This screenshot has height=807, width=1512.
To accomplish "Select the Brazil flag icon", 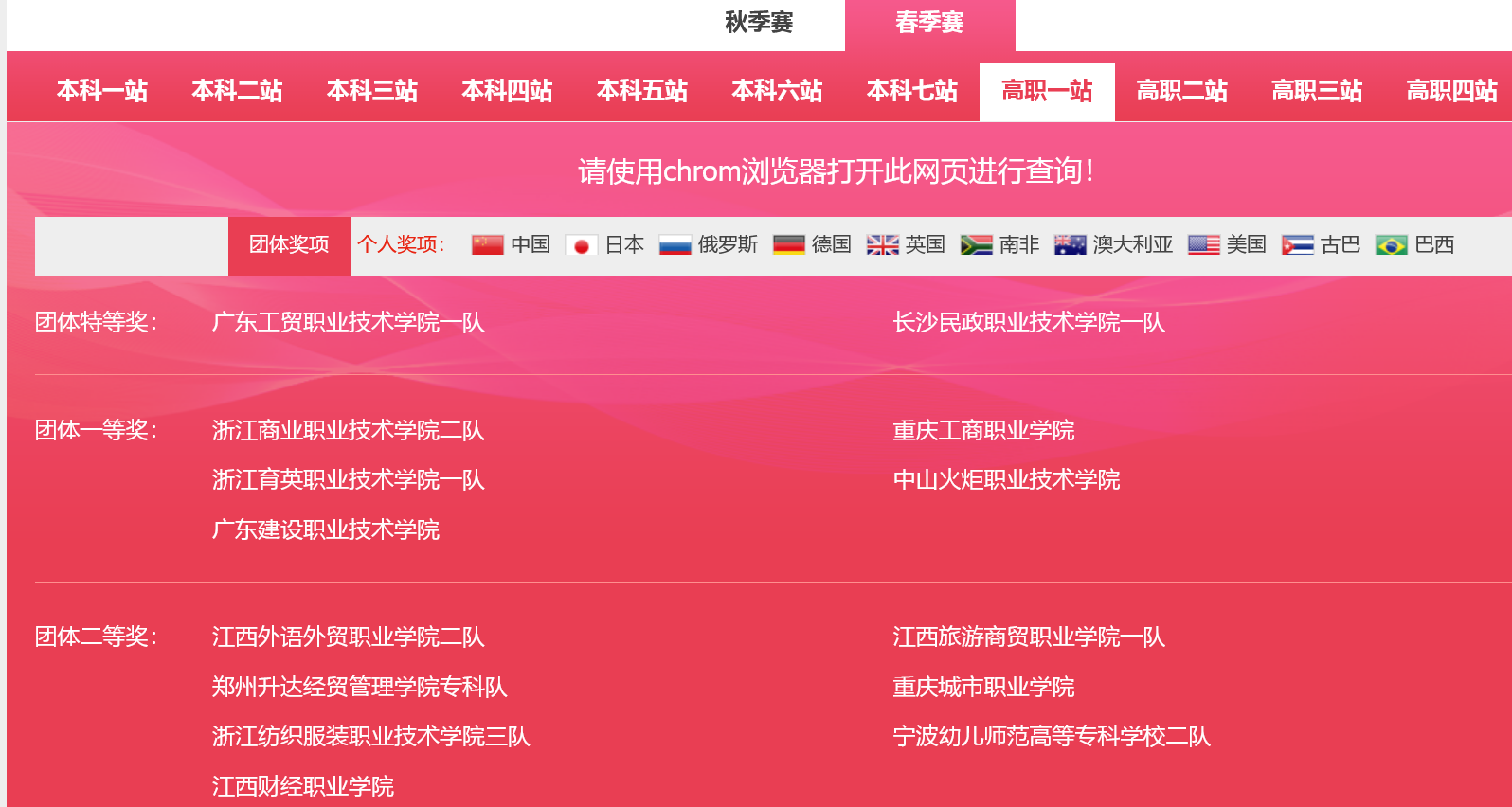I will [x=1391, y=245].
